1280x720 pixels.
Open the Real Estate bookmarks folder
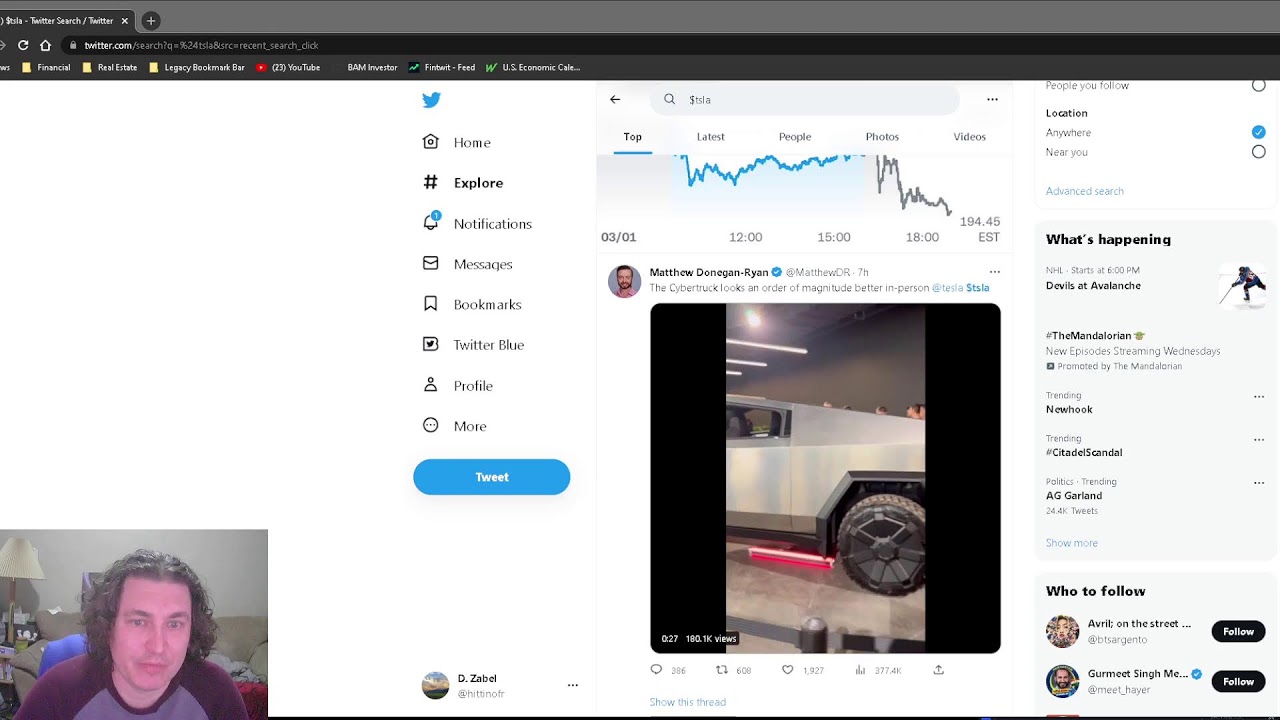(109, 67)
